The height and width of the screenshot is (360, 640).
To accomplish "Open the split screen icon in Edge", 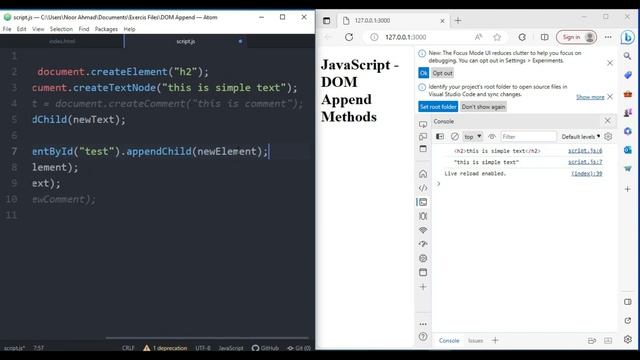I will 544,37.
